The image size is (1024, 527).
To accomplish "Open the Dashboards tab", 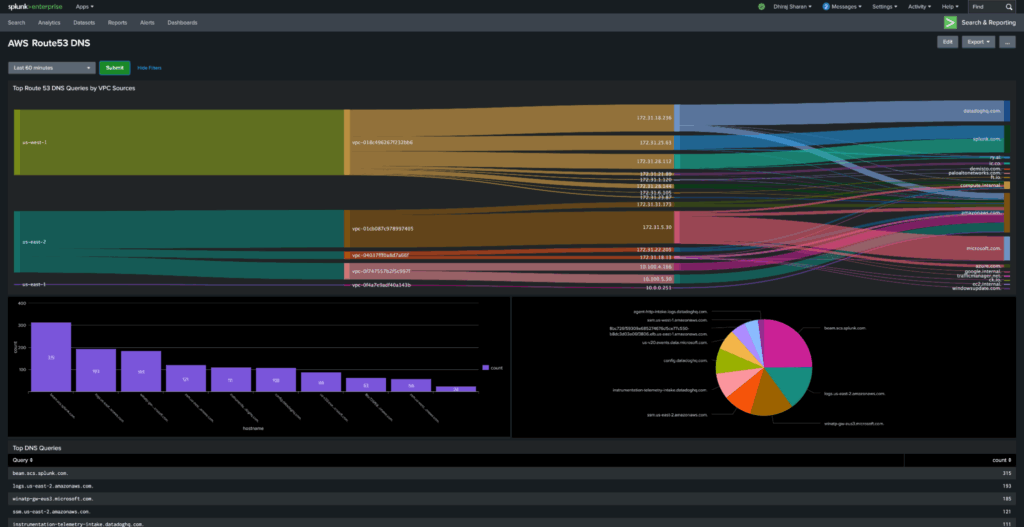I will pos(182,22).
